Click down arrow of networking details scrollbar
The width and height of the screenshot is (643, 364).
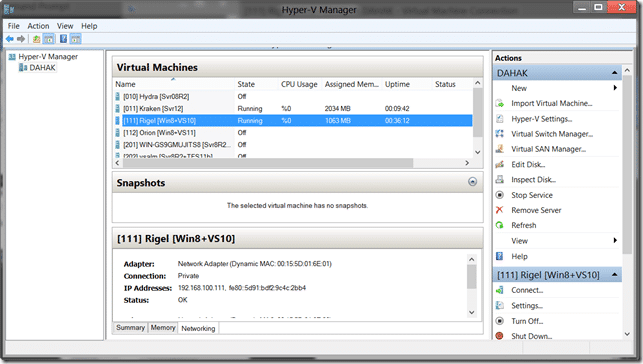click(472, 312)
